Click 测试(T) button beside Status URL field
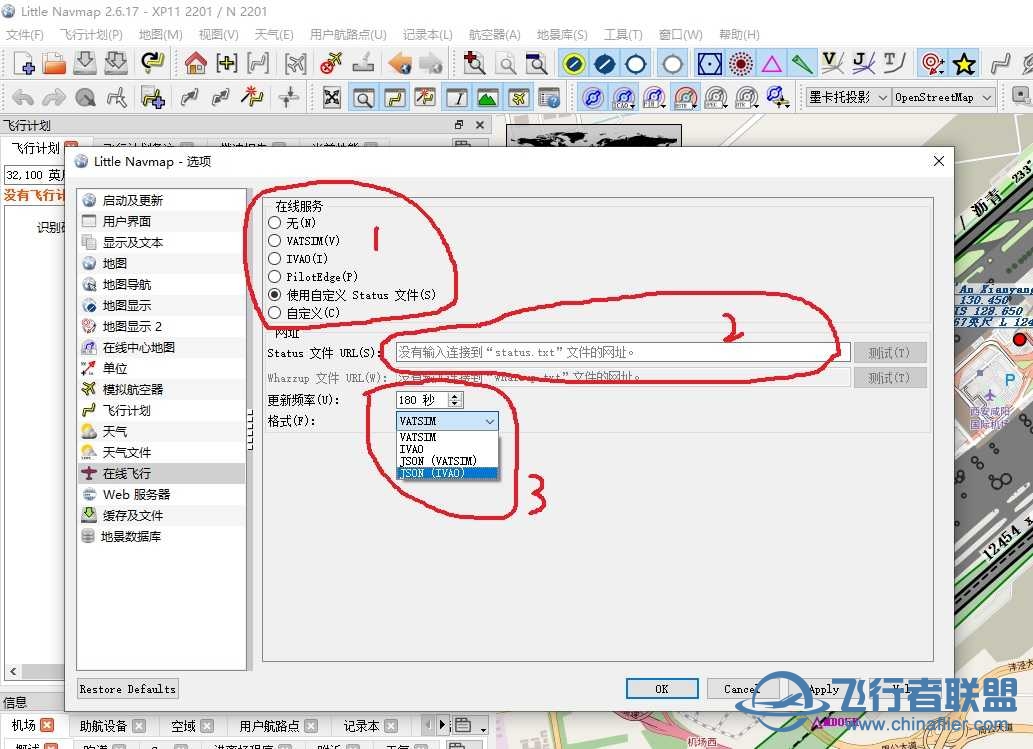This screenshot has width=1033, height=749. tap(889, 352)
